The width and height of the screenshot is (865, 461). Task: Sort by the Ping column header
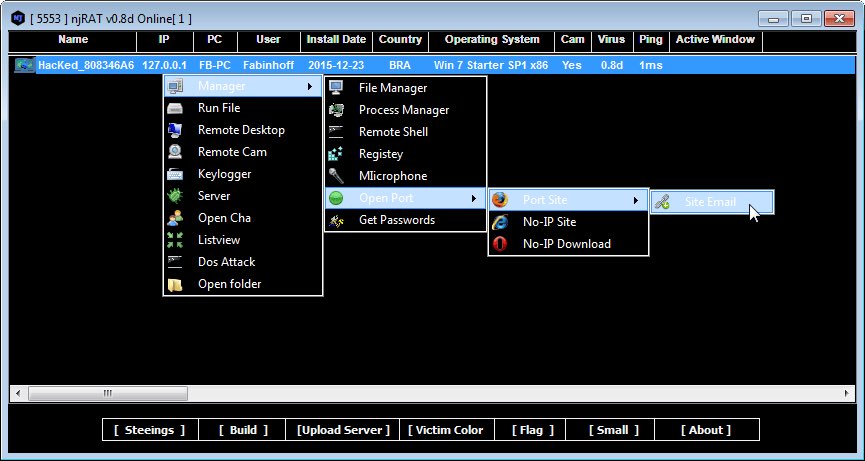[651, 40]
